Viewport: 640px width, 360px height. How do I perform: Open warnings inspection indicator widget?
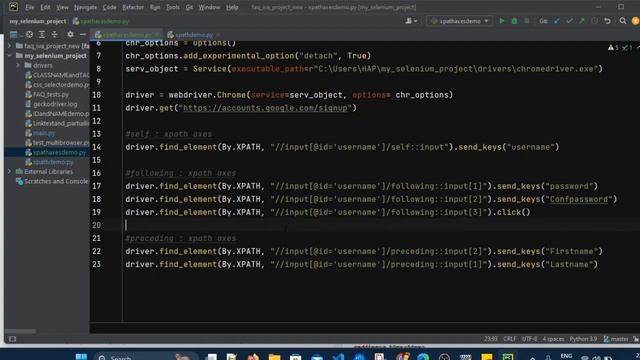coord(620,48)
